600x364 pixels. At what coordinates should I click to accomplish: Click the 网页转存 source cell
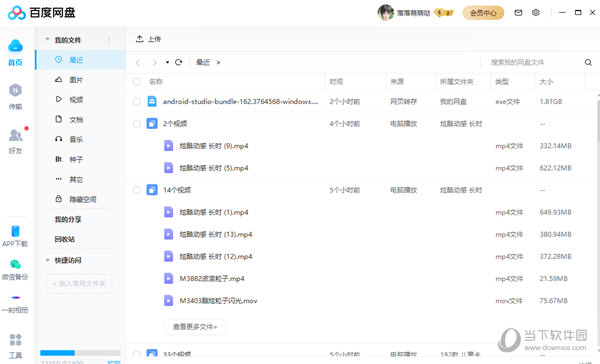click(x=403, y=101)
